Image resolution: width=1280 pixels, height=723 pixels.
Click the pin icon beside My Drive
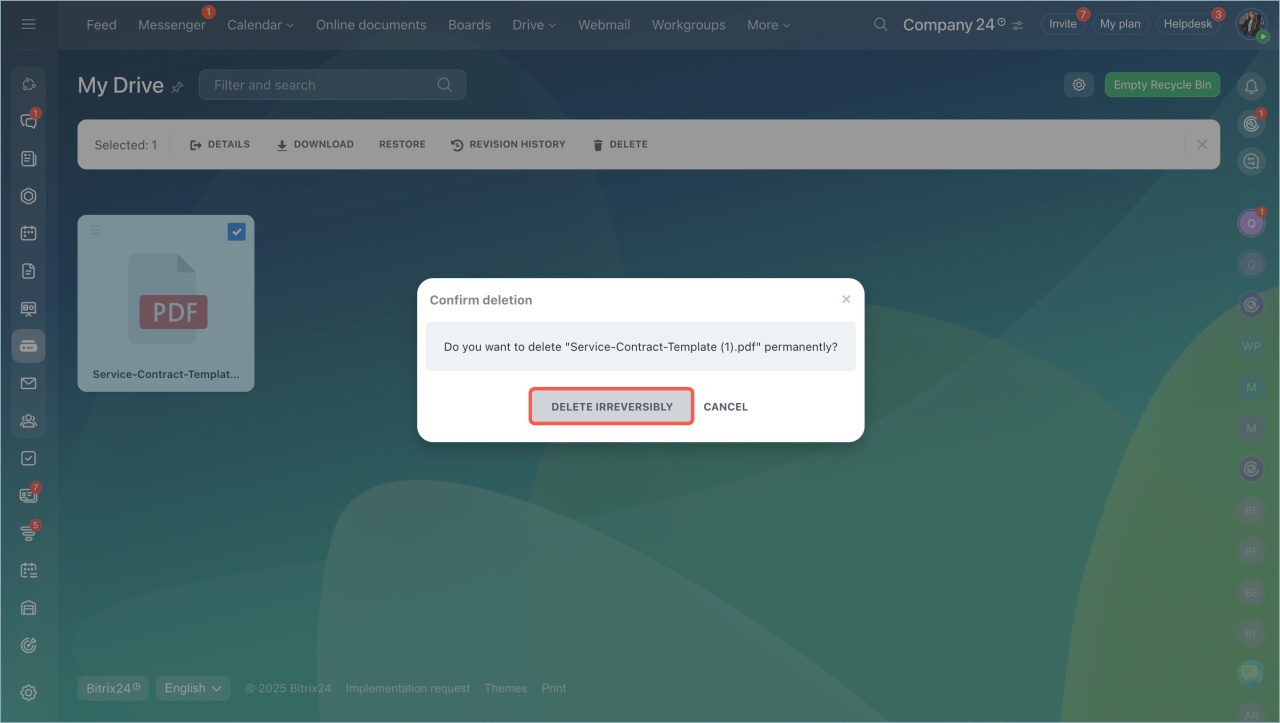click(x=177, y=87)
